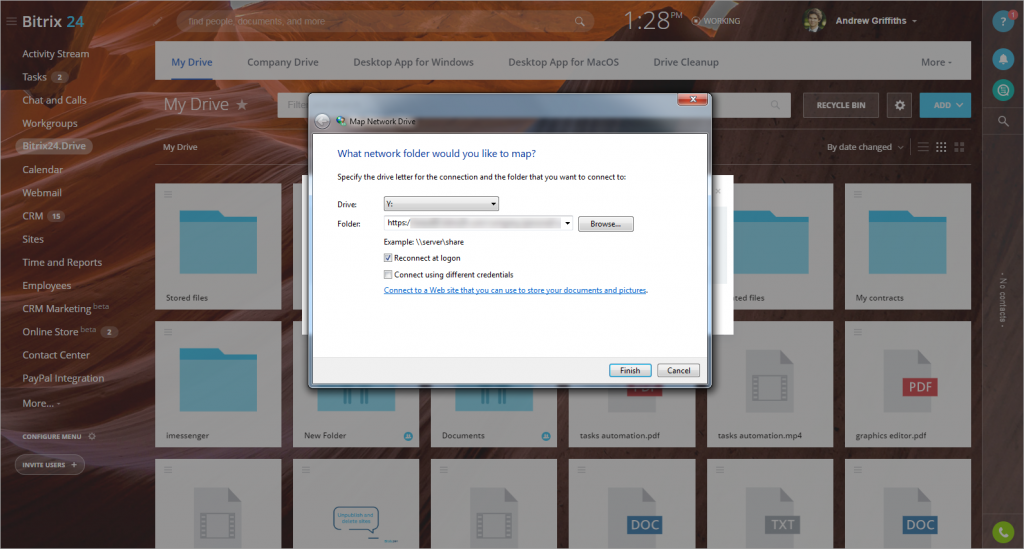Open Workgroups in the sidebar
Screen dimensions: 1024x549
50,123
